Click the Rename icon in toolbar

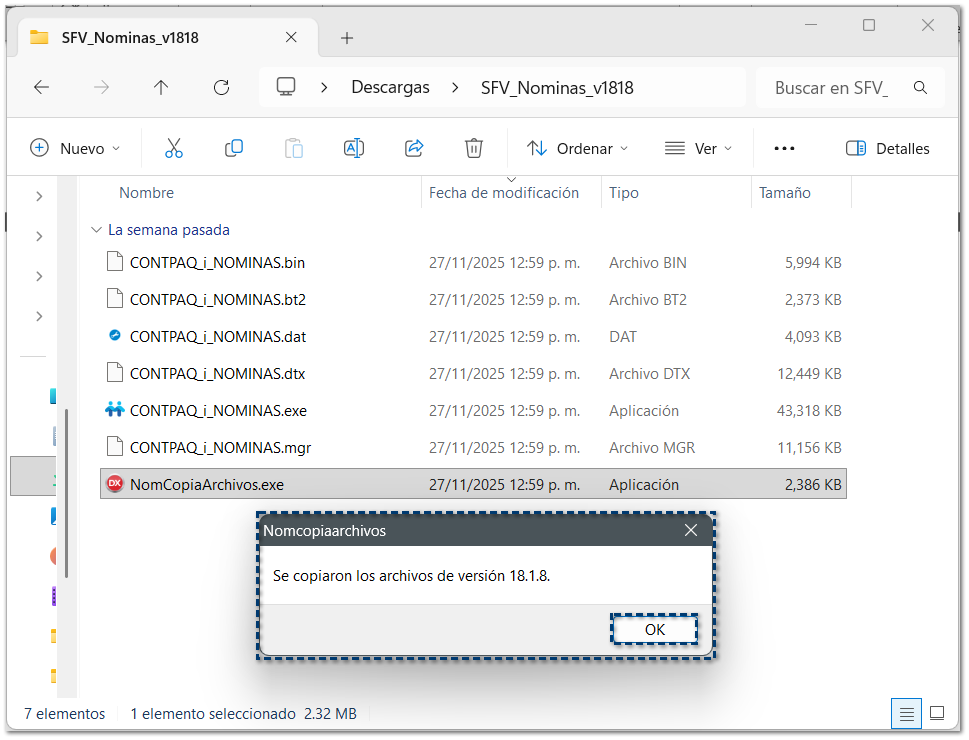coord(353,148)
